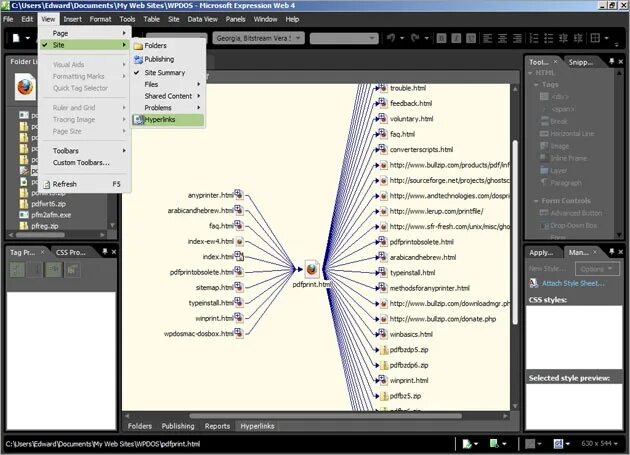Click the Attach Style Sheet icon
Screen dimensions: 630x455
pos(534,283)
